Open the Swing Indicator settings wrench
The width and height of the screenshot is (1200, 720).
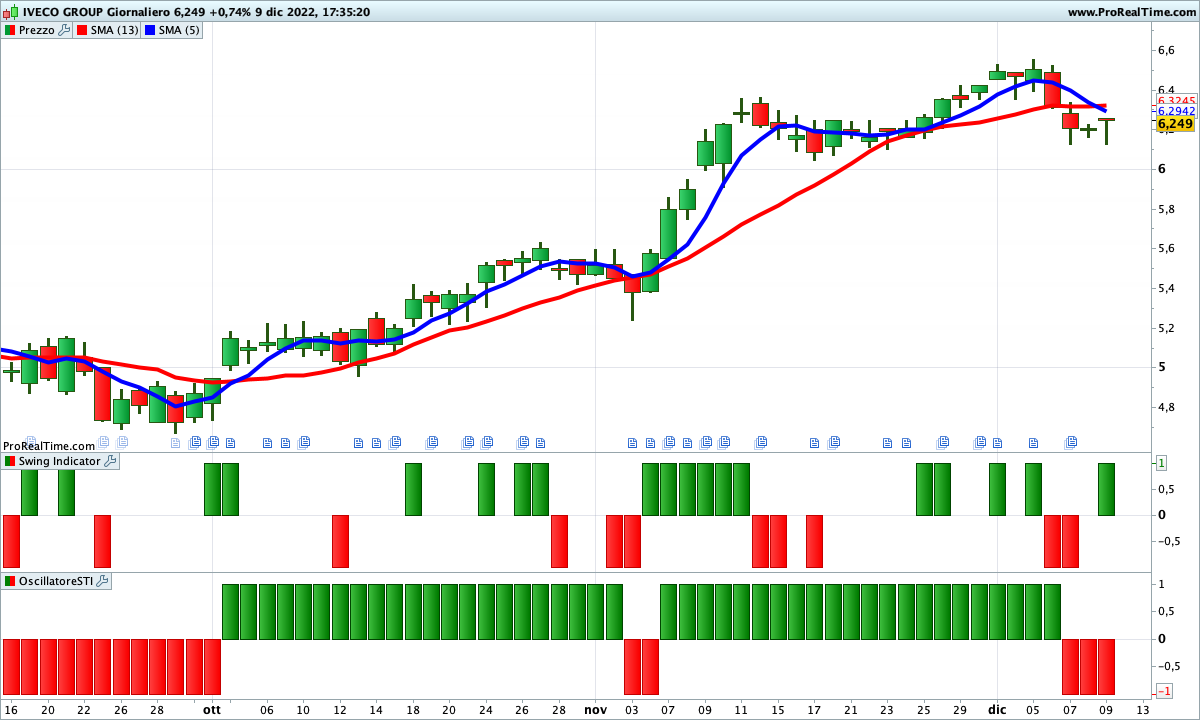coord(110,461)
